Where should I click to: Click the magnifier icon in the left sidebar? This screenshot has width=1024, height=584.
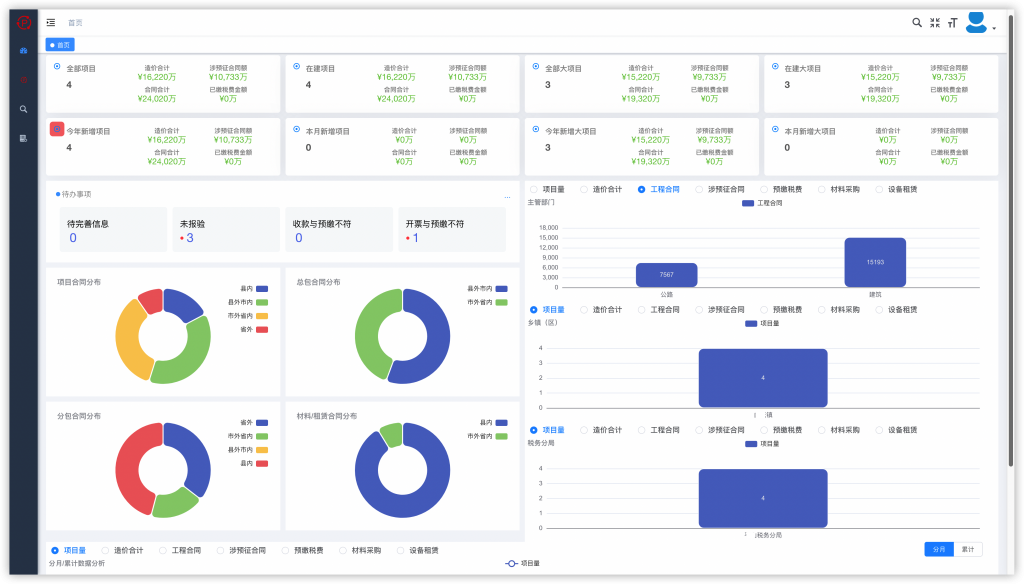23,109
